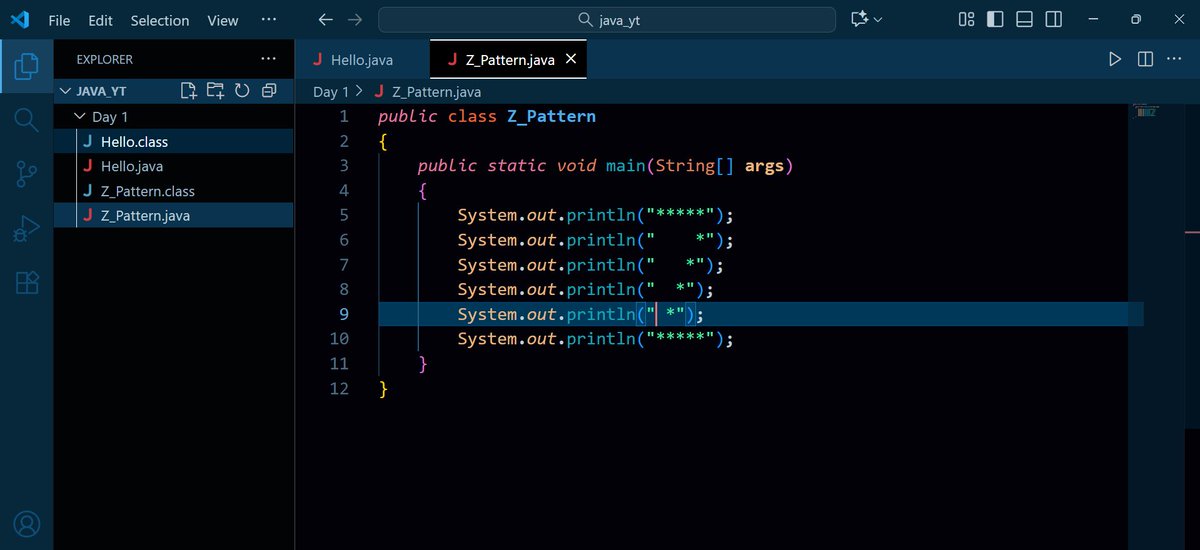Open the Edit menu

point(100,20)
